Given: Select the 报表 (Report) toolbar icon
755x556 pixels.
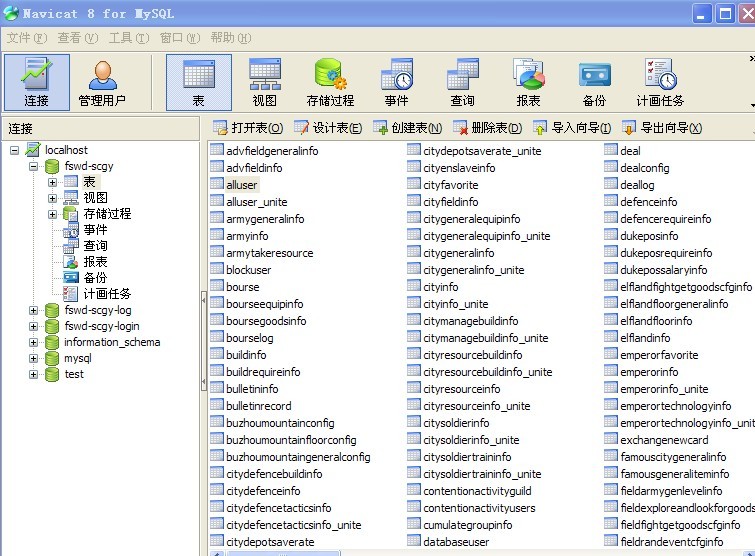Looking at the screenshot, I should point(528,82).
